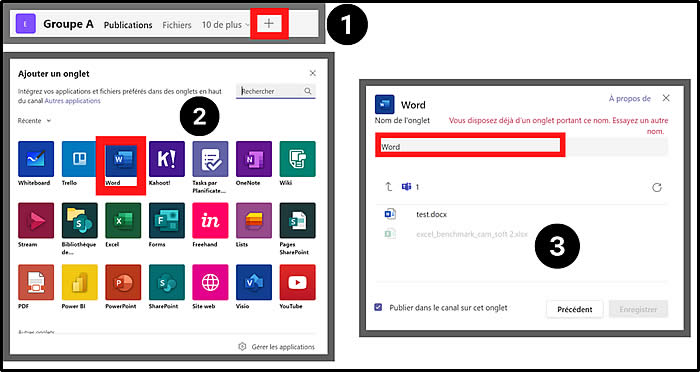This screenshot has width=700, height=372.
Task: Select the Trello app icon
Action: 79,159
